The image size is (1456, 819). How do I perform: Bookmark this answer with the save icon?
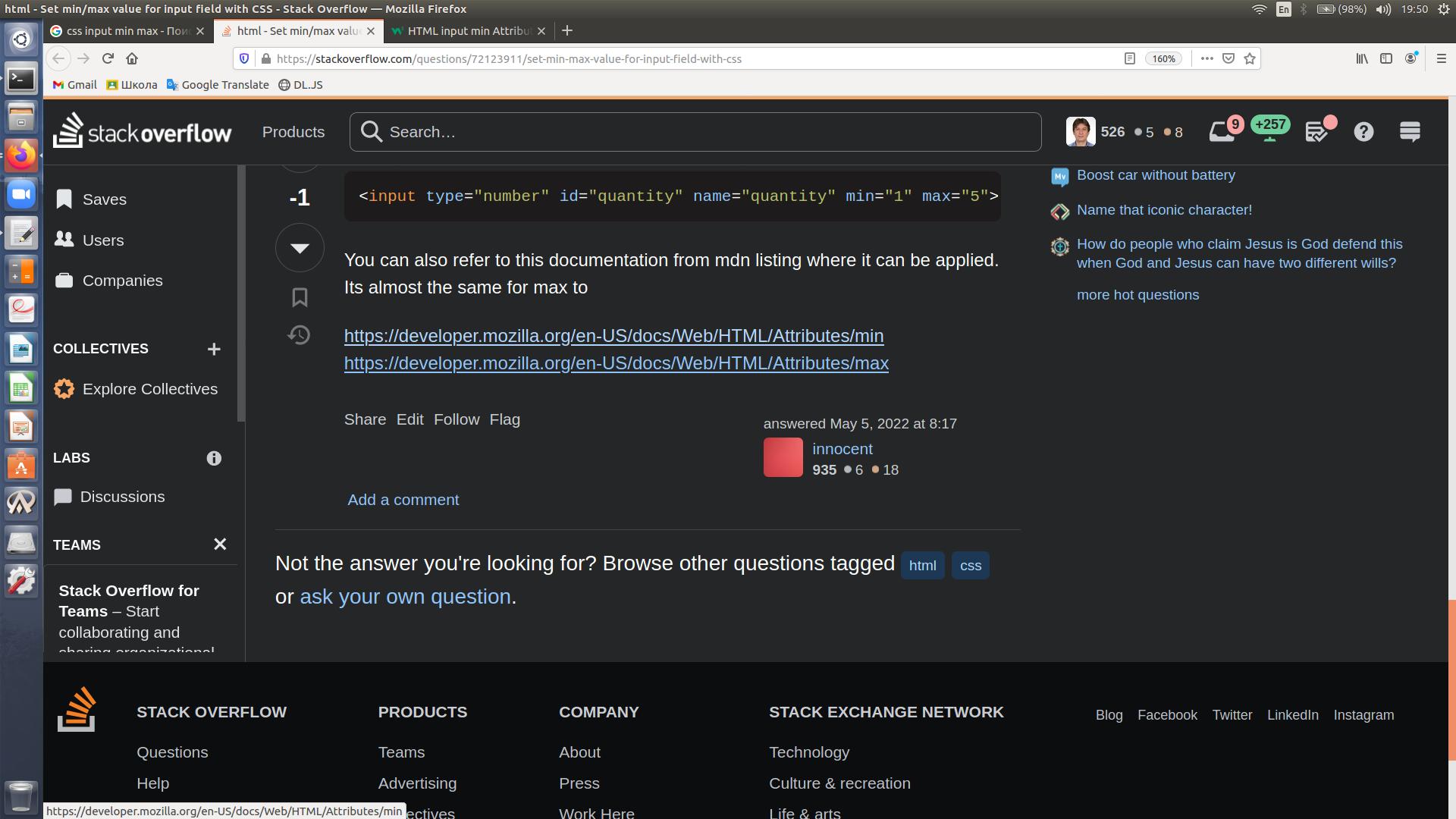[300, 297]
